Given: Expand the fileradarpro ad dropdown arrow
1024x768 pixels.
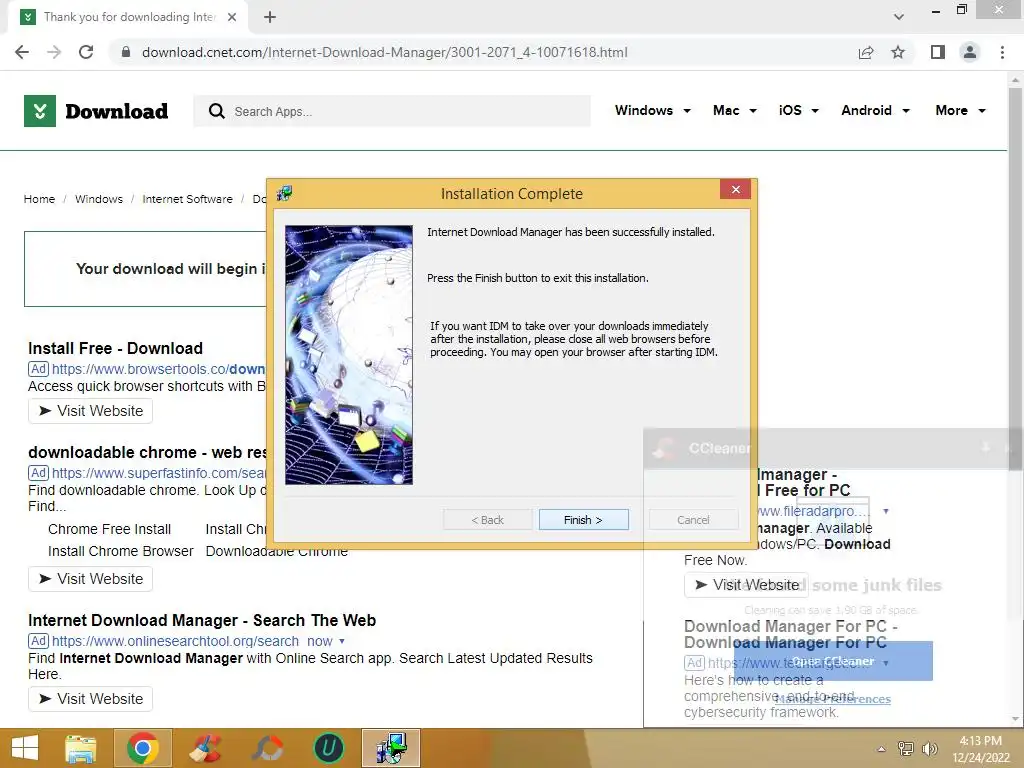Looking at the screenshot, I should pos(886,511).
